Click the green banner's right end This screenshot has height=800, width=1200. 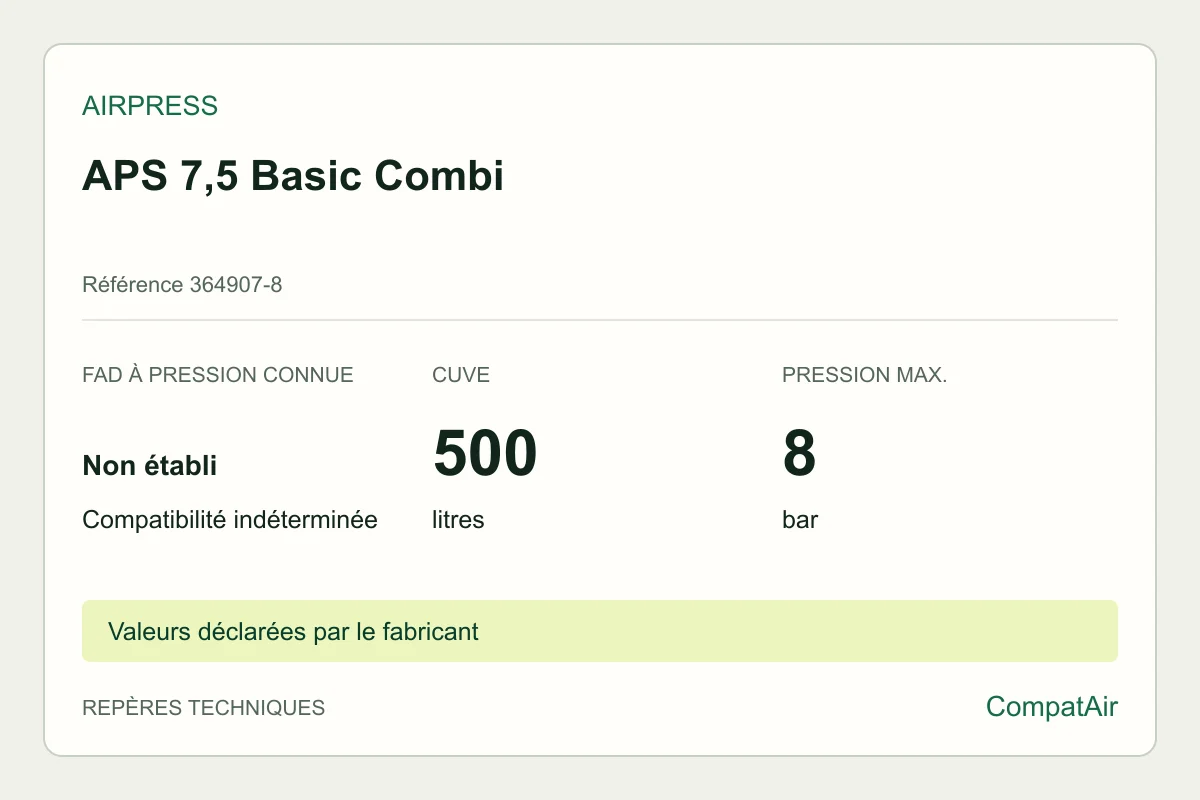click(x=1090, y=631)
